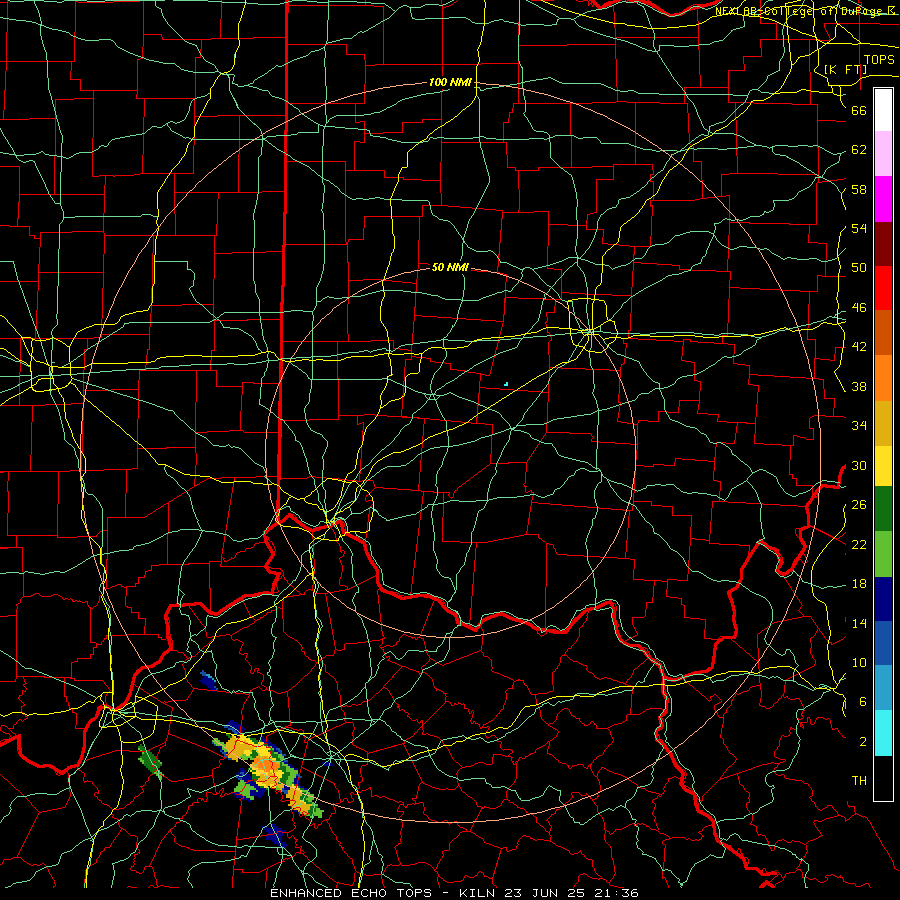
Task: Click the "42" legend value
Action: pyautogui.click(x=859, y=347)
